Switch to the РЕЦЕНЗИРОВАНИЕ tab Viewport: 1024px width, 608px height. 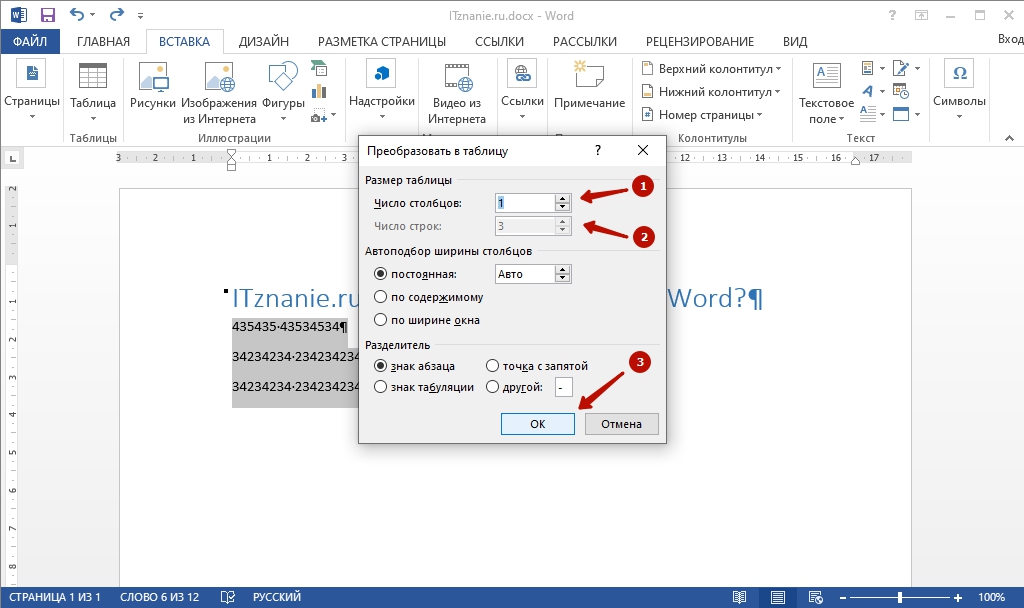point(699,41)
